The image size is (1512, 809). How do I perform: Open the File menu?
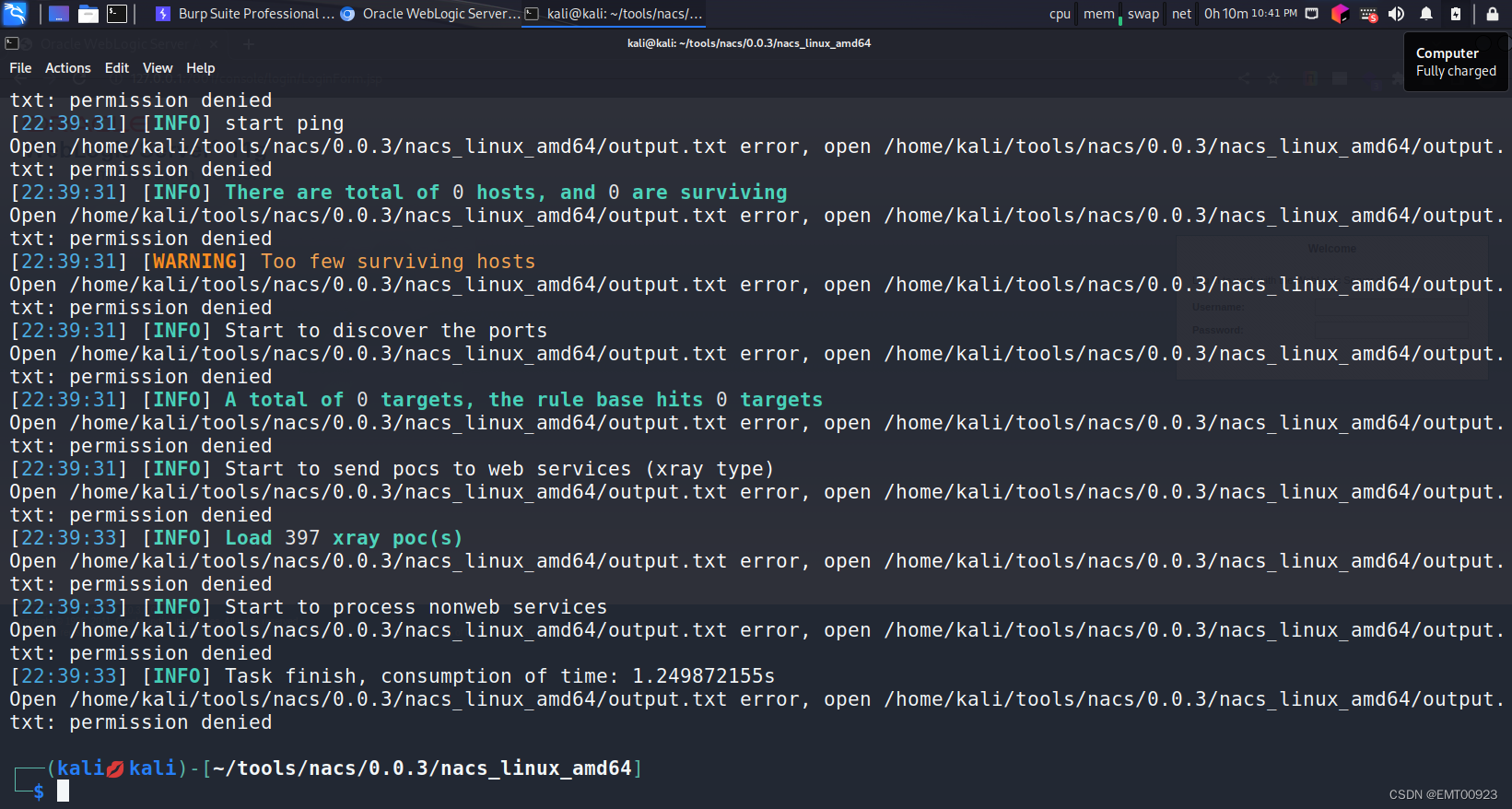point(20,68)
